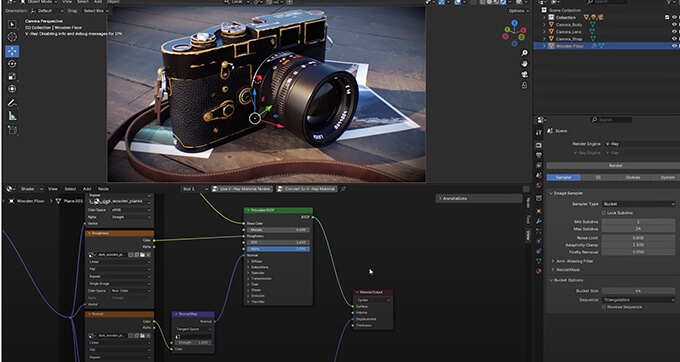Screen dimensions: 680x362
Task: Click the viewport zoom magnifier icon
Action: pos(524,53)
